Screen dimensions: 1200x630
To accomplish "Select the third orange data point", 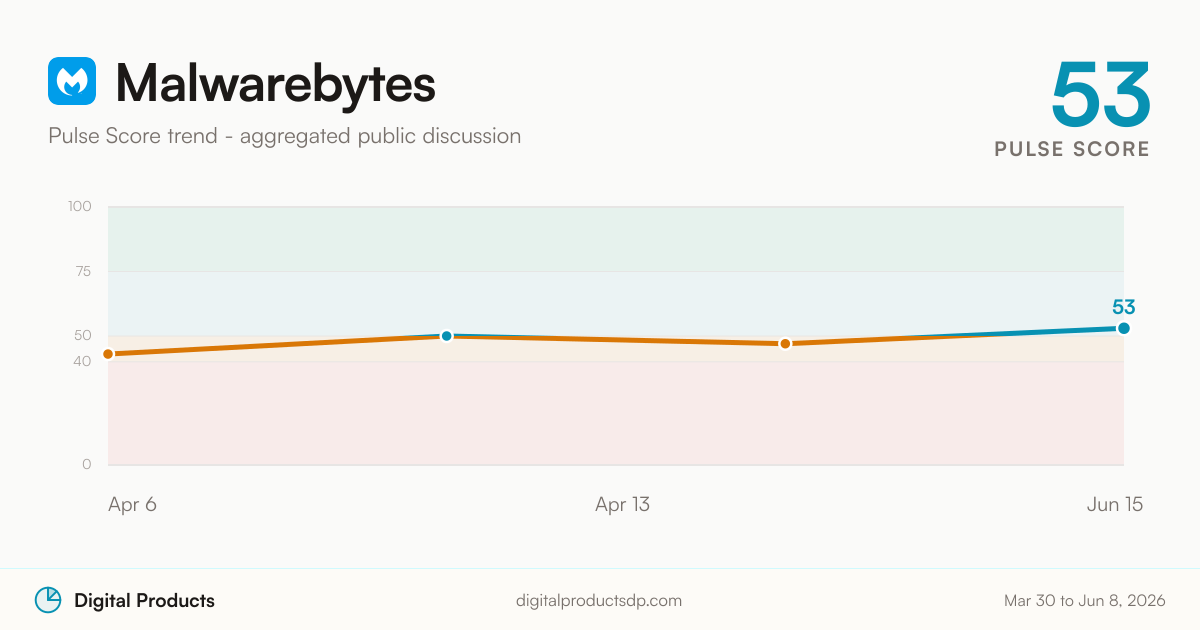I will [x=785, y=344].
